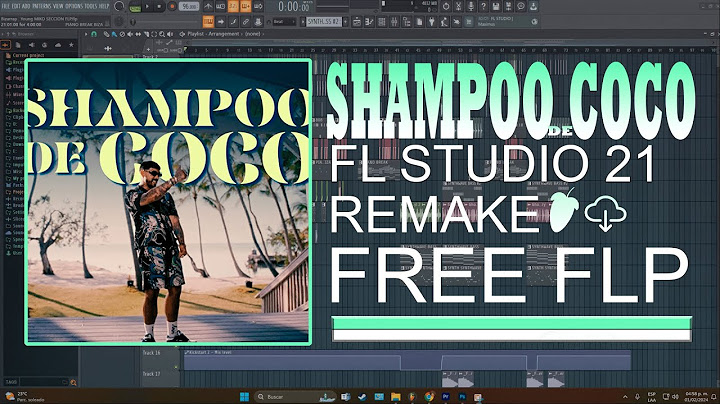Image resolution: width=720 pixels, height=404 pixels.
Task: Select the Playlist slip tool
Action: 138,34
